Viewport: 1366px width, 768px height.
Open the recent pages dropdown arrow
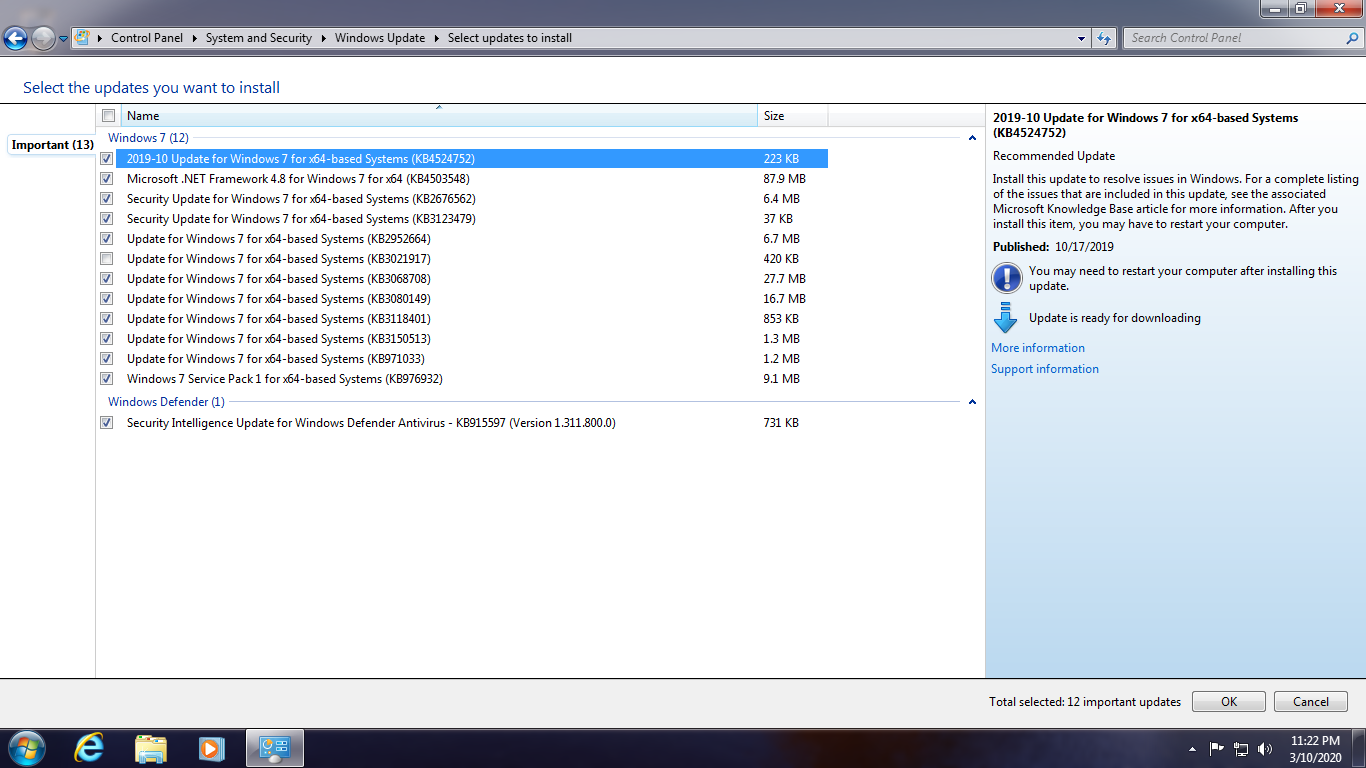63,39
